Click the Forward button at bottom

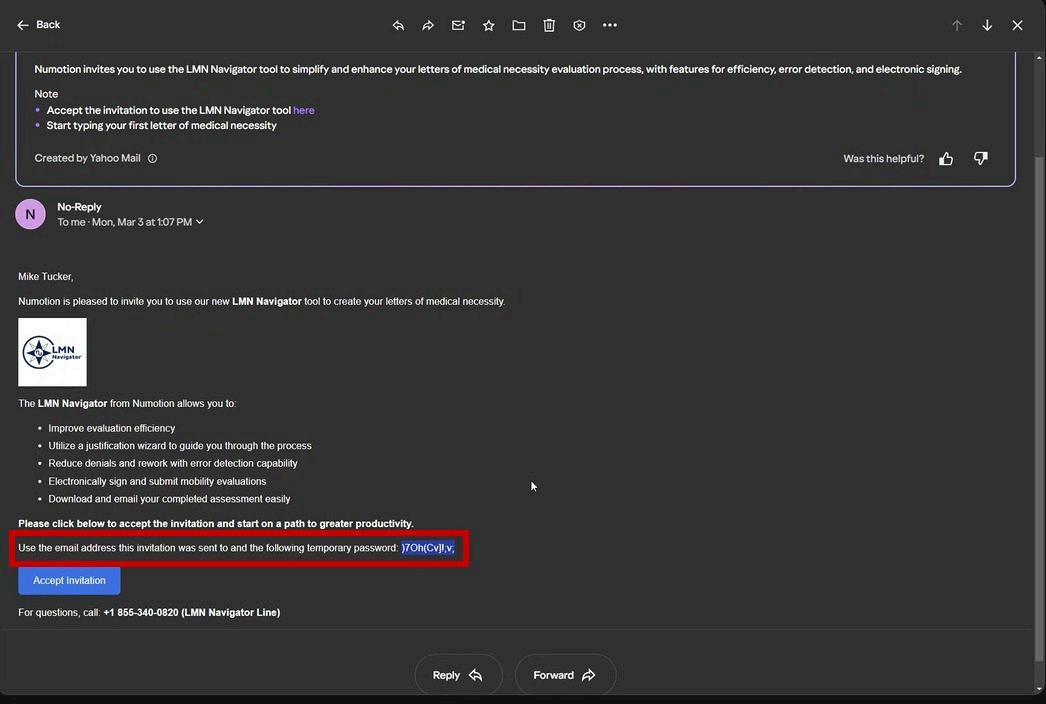pos(564,675)
